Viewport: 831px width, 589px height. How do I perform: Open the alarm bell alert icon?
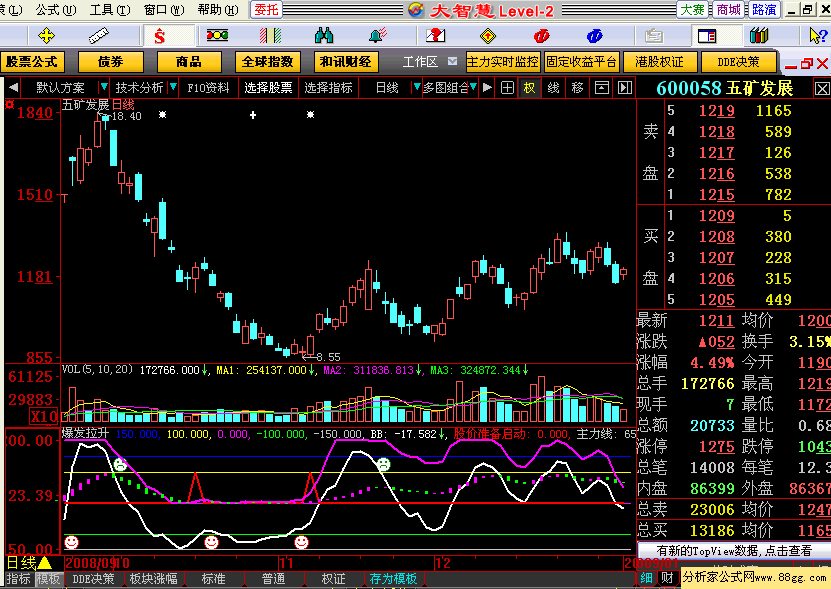(x=378, y=36)
